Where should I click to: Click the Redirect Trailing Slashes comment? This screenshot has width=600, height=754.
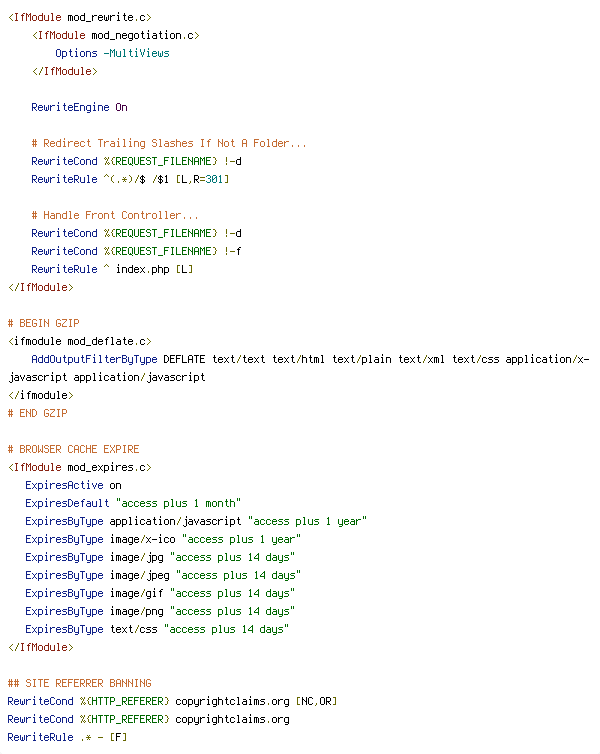(x=169, y=143)
